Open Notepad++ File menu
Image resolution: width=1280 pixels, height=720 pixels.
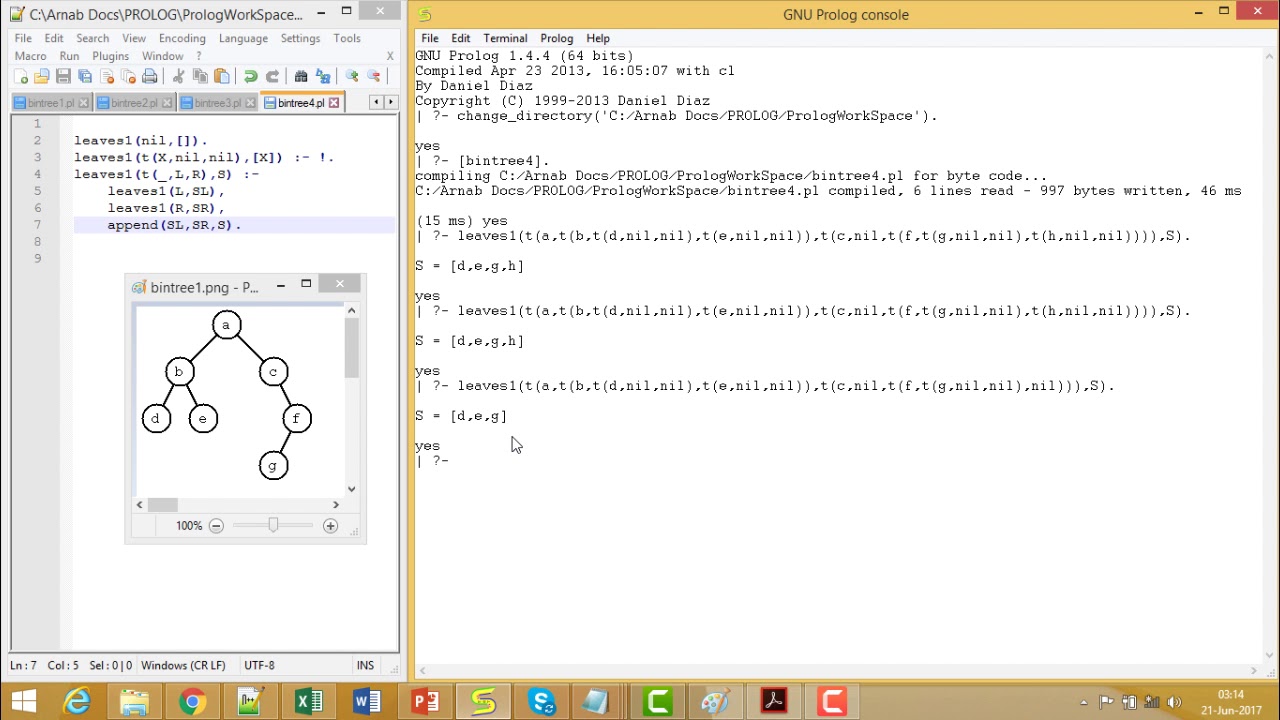[23, 38]
